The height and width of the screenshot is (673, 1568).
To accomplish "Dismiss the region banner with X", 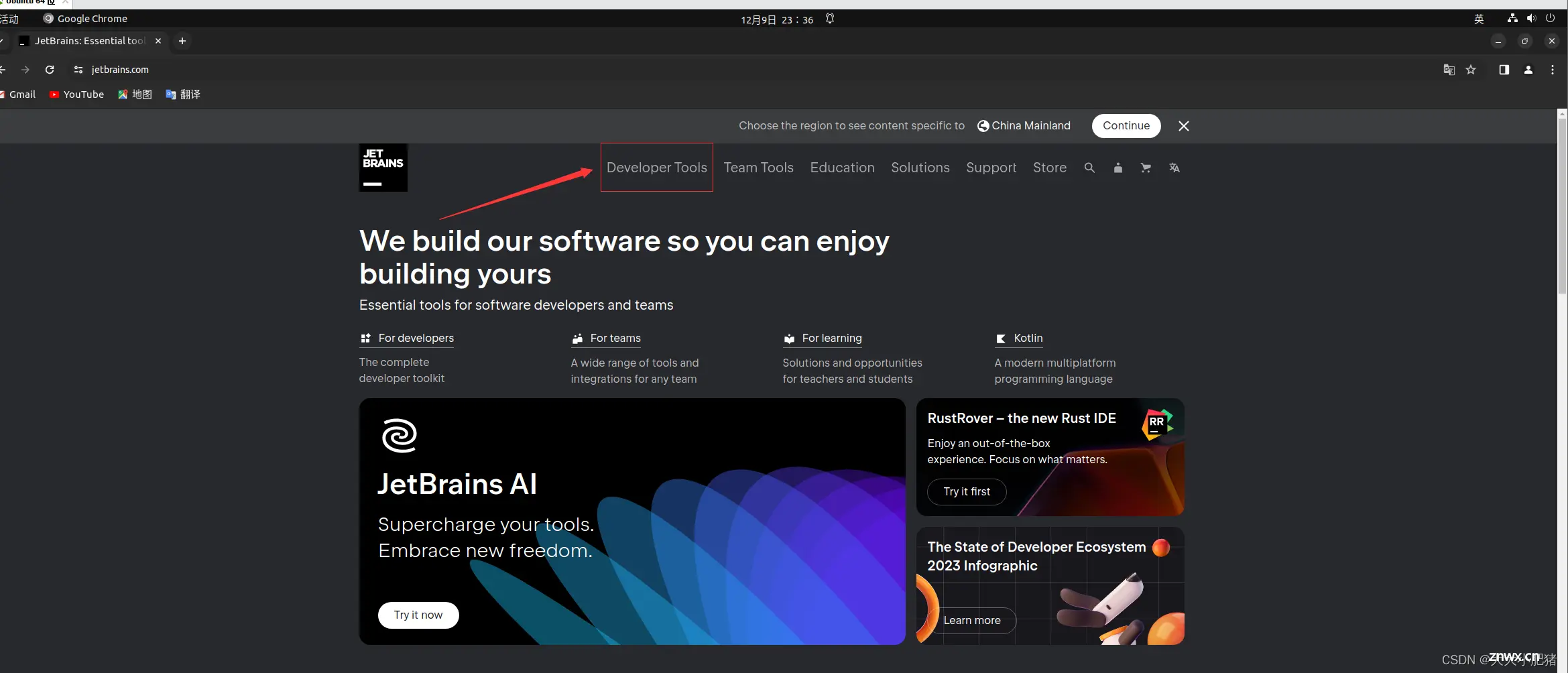I will click(1184, 126).
